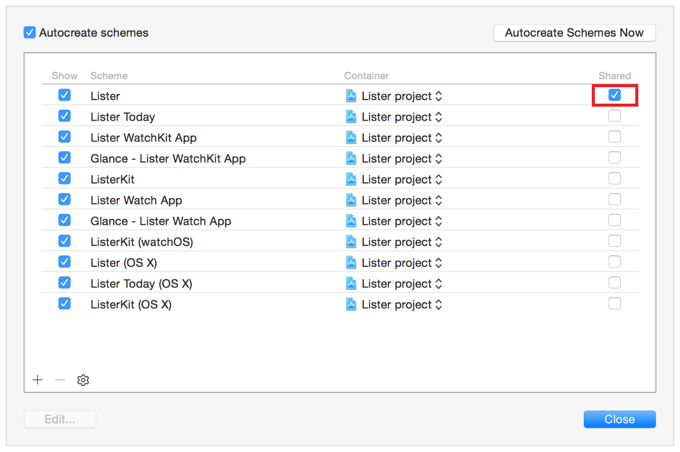
Task: Click the Container column header
Action: [x=366, y=75]
